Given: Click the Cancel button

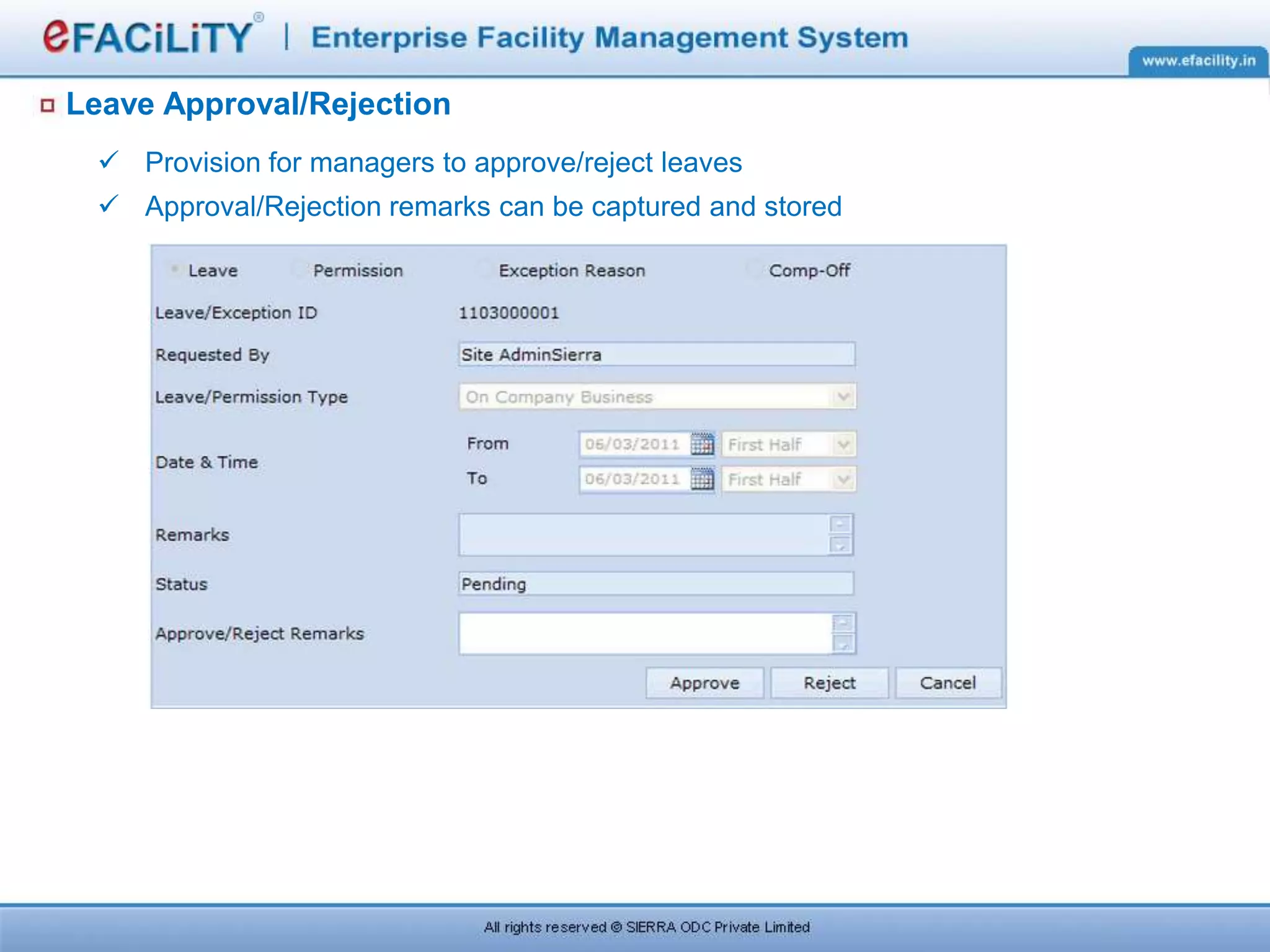Looking at the screenshot, I should [x=948, y=683].
